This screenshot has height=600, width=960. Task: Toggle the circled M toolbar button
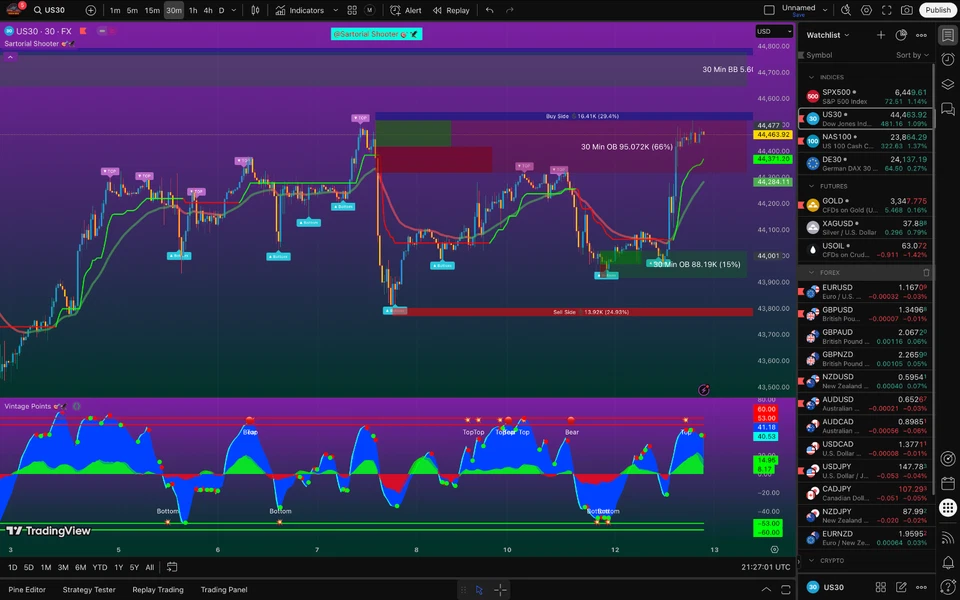tap(369, 10)
